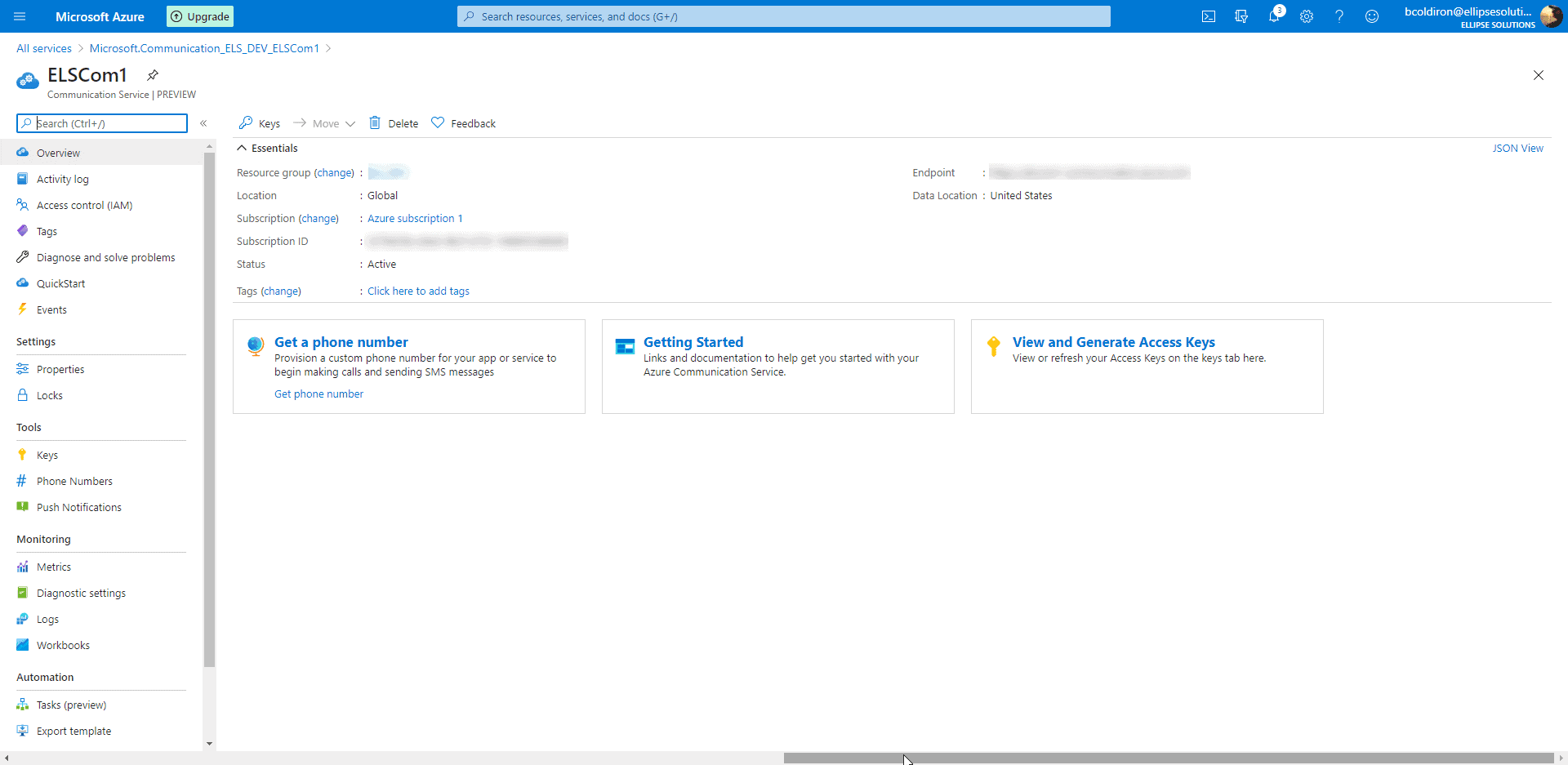Image resolution: width=1568 pixels, height=765 pixels.
Task: Click the Keys toolbar button
Action: pyautogui.click(x=260, y=123)
